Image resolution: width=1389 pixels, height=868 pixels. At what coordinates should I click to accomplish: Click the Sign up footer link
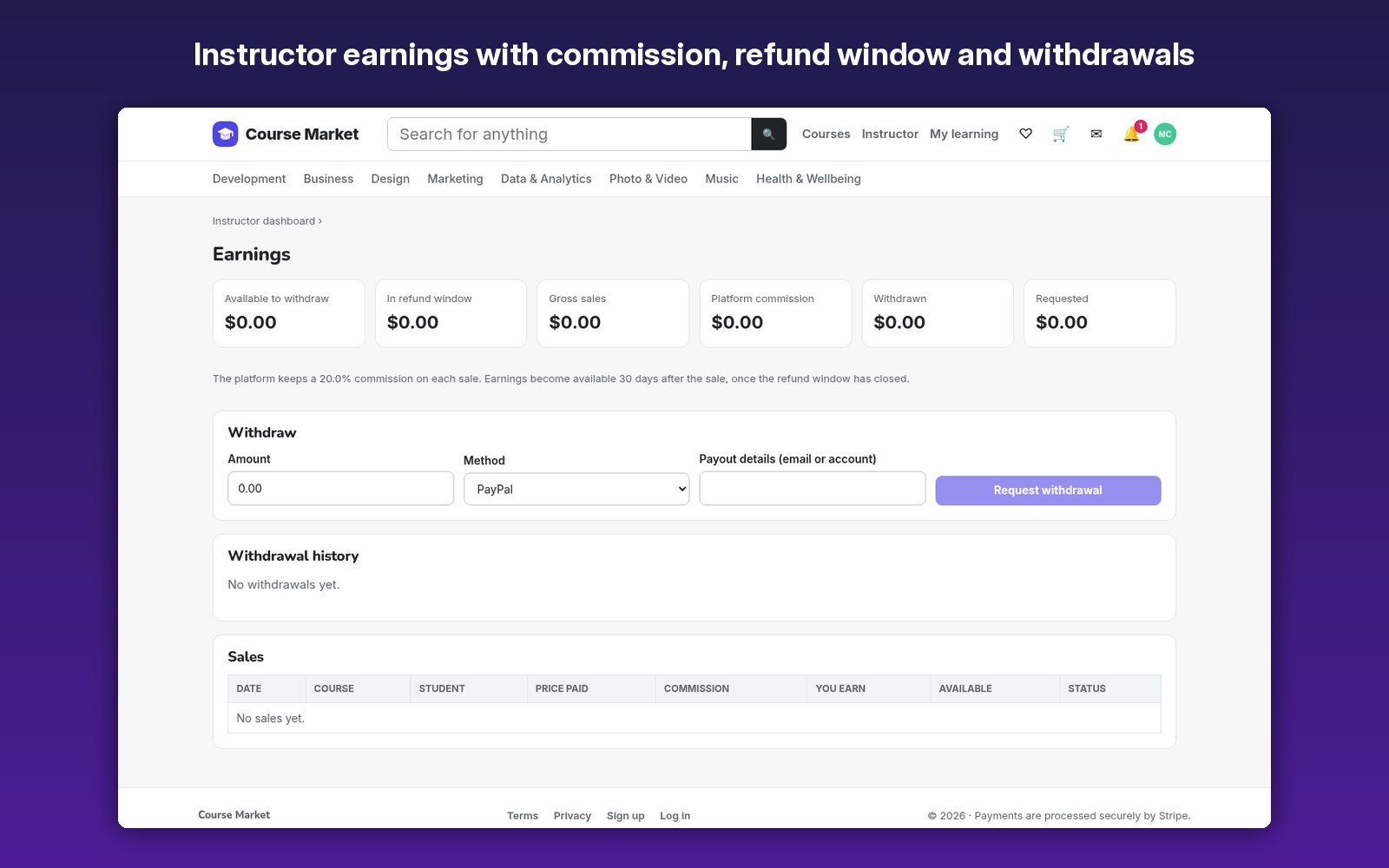point(625,816)
